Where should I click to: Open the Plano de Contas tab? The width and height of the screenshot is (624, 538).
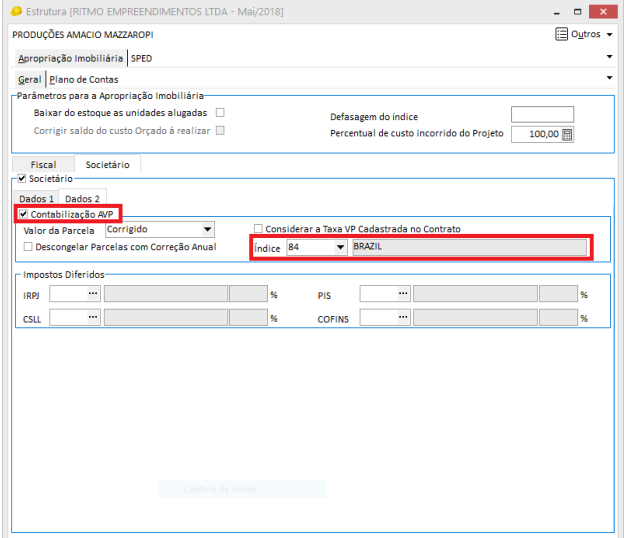coord(84,80)
